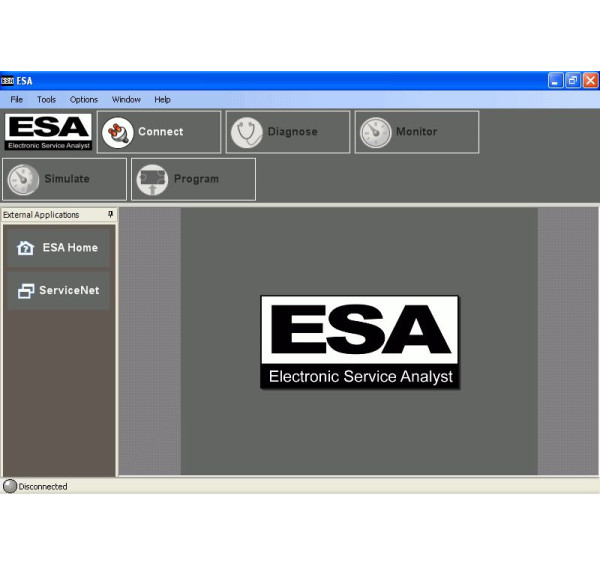Restore down the ESA window
Viewport: 600px width, 565px height.
(x=573, y=81)
